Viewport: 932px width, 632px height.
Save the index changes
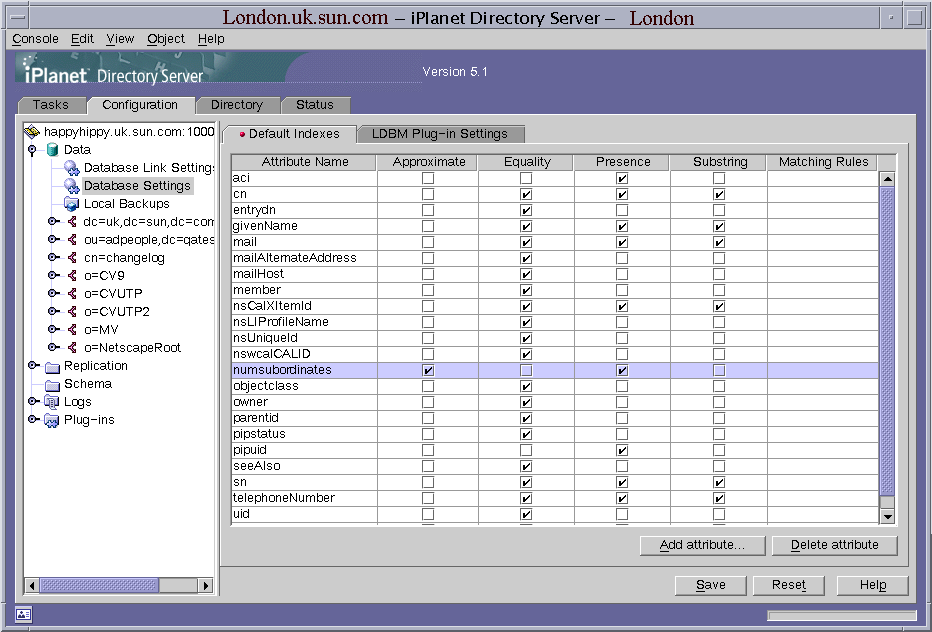pos(710,585)
